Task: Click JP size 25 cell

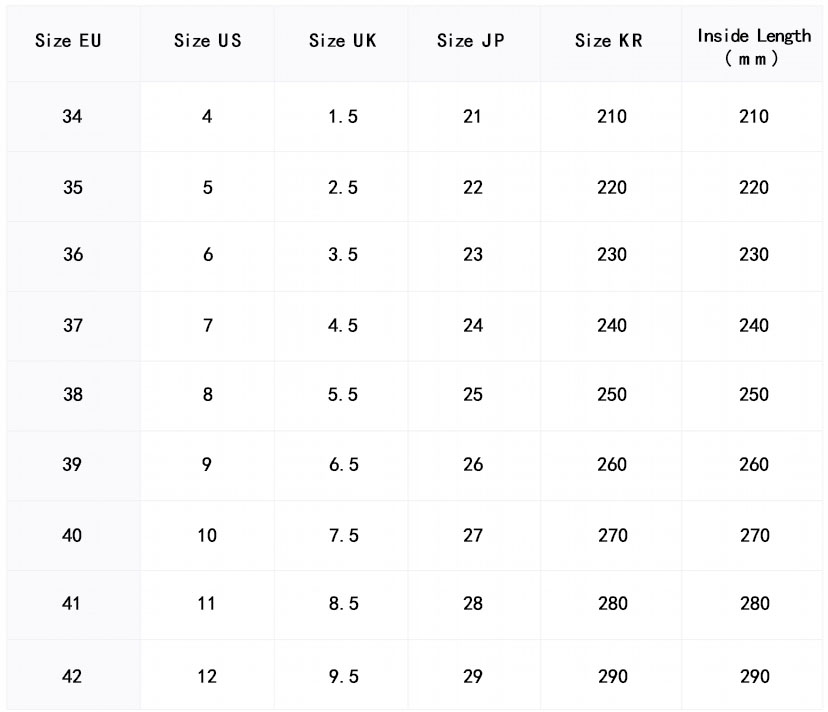Action: tap(472, 394)
